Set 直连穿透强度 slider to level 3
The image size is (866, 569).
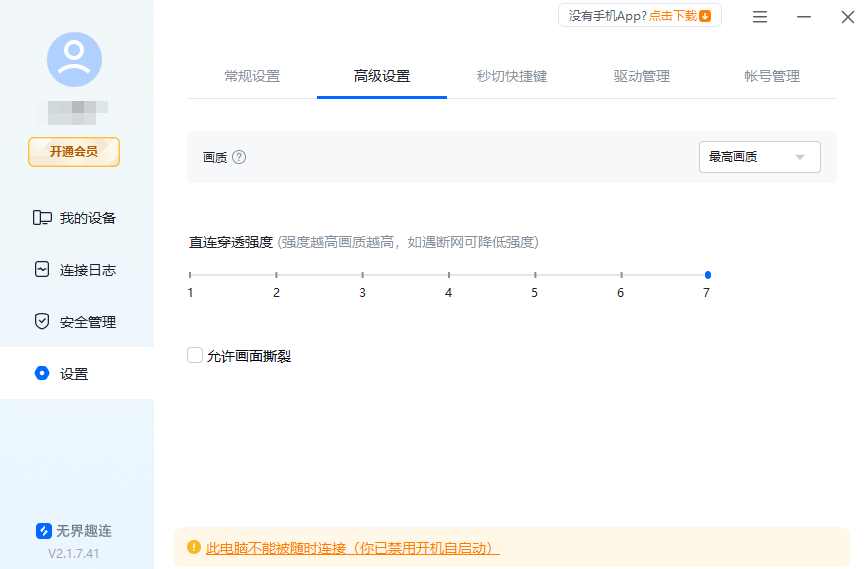[362, 275]
